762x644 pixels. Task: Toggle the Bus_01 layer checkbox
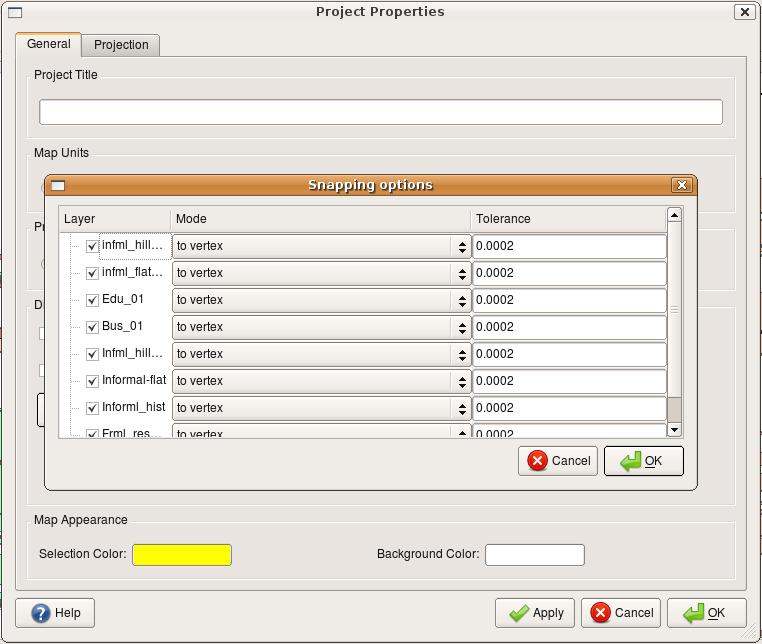click(x=92, y=327)
